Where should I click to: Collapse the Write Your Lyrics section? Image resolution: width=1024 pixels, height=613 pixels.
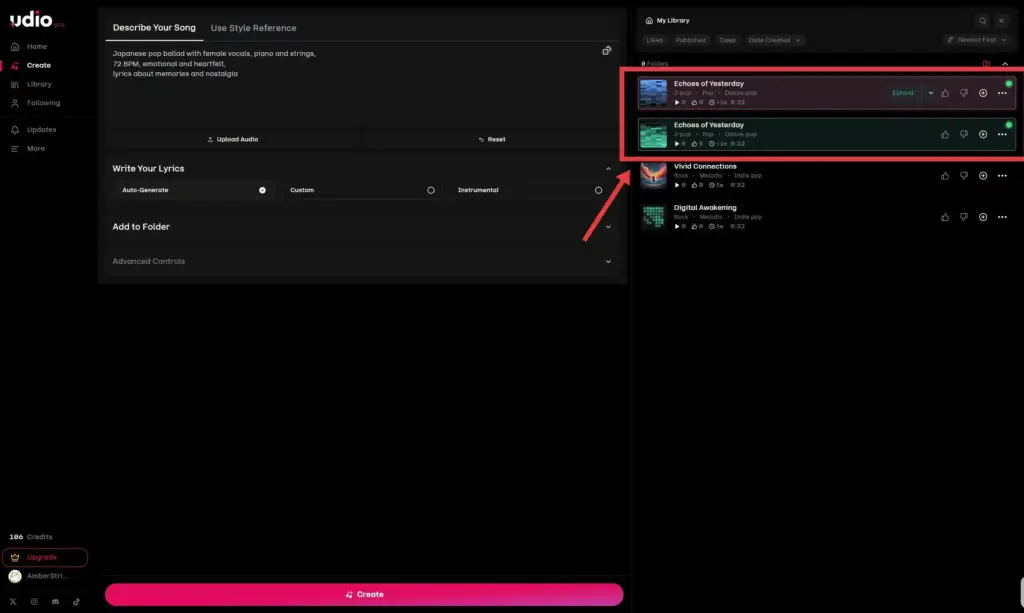click(608, 168)
